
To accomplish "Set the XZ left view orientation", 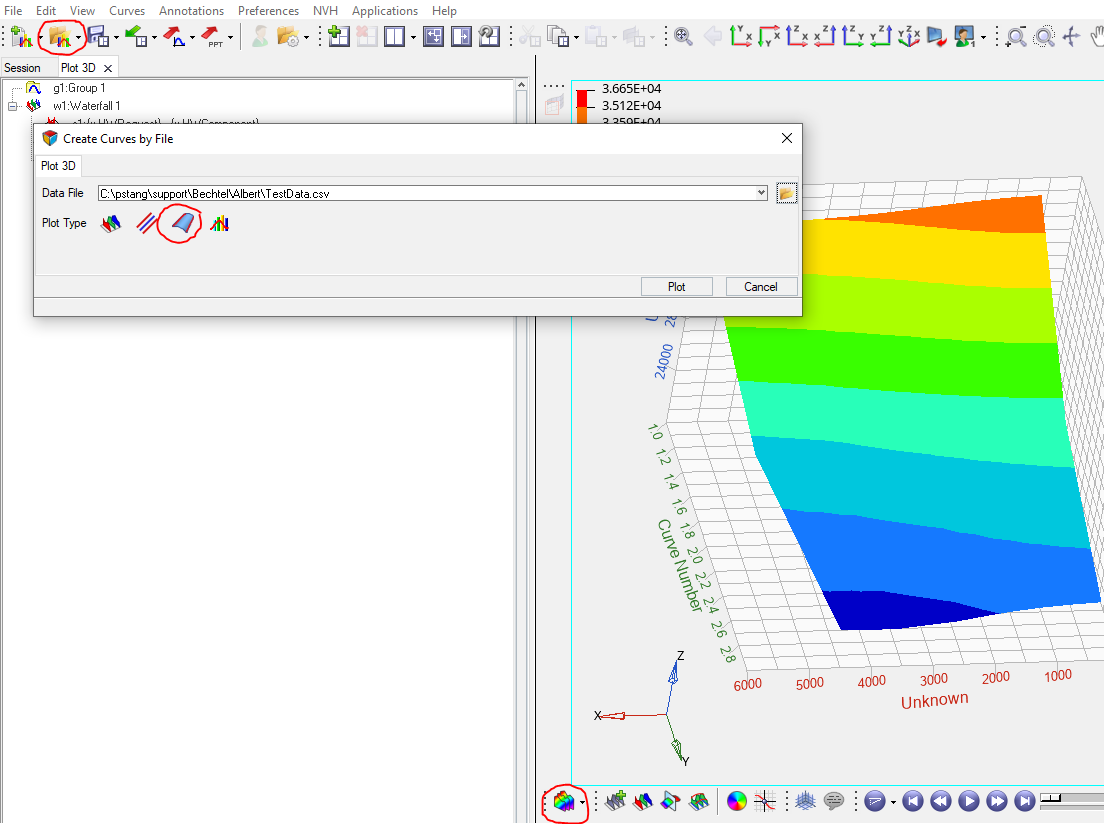I will (x=796, y=36).
